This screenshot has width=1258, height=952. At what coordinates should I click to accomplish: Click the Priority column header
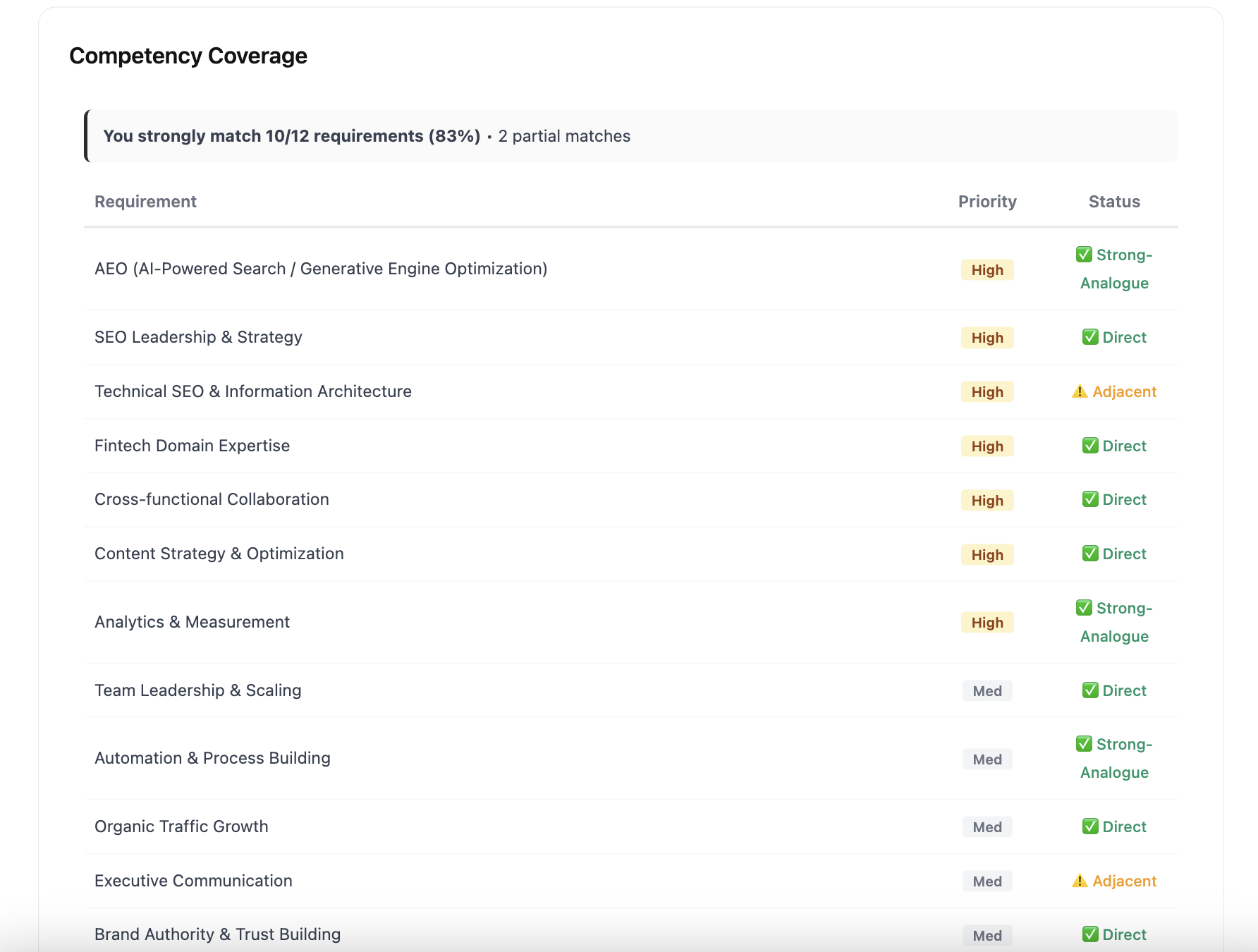point(987,202)
